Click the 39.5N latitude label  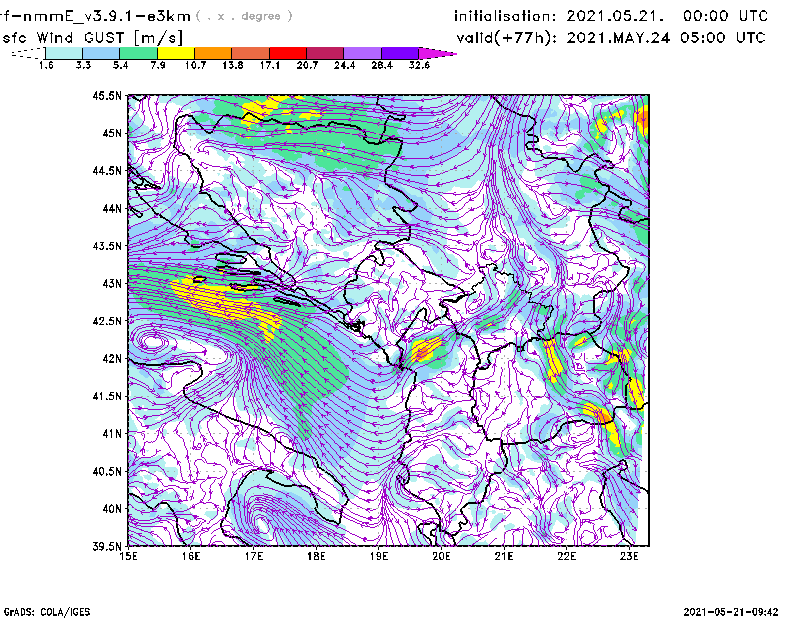[x=107, y=546]
